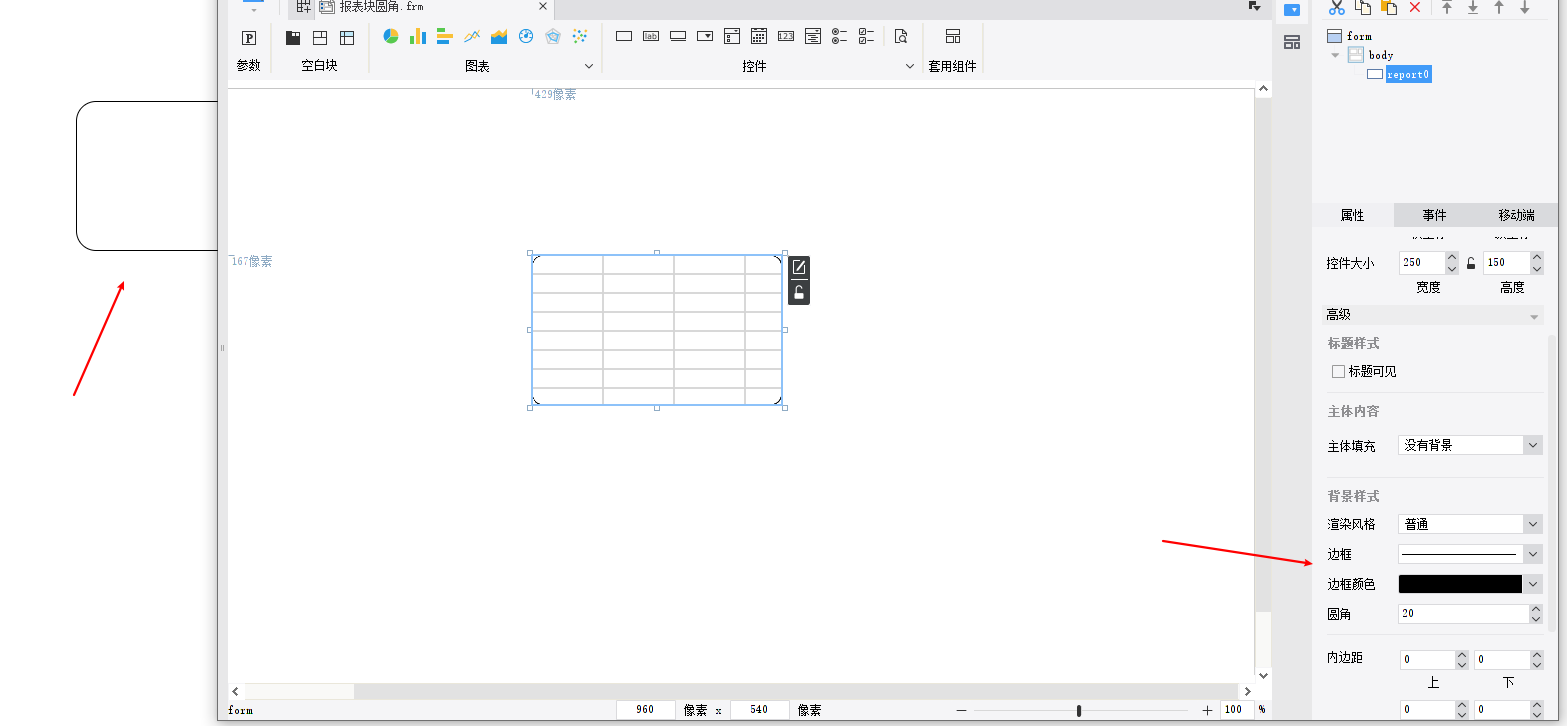Image resolution: width=1567 pixels, height=726 pixels.
Task: Insert a column bar chart
Action: coord(418,36)
